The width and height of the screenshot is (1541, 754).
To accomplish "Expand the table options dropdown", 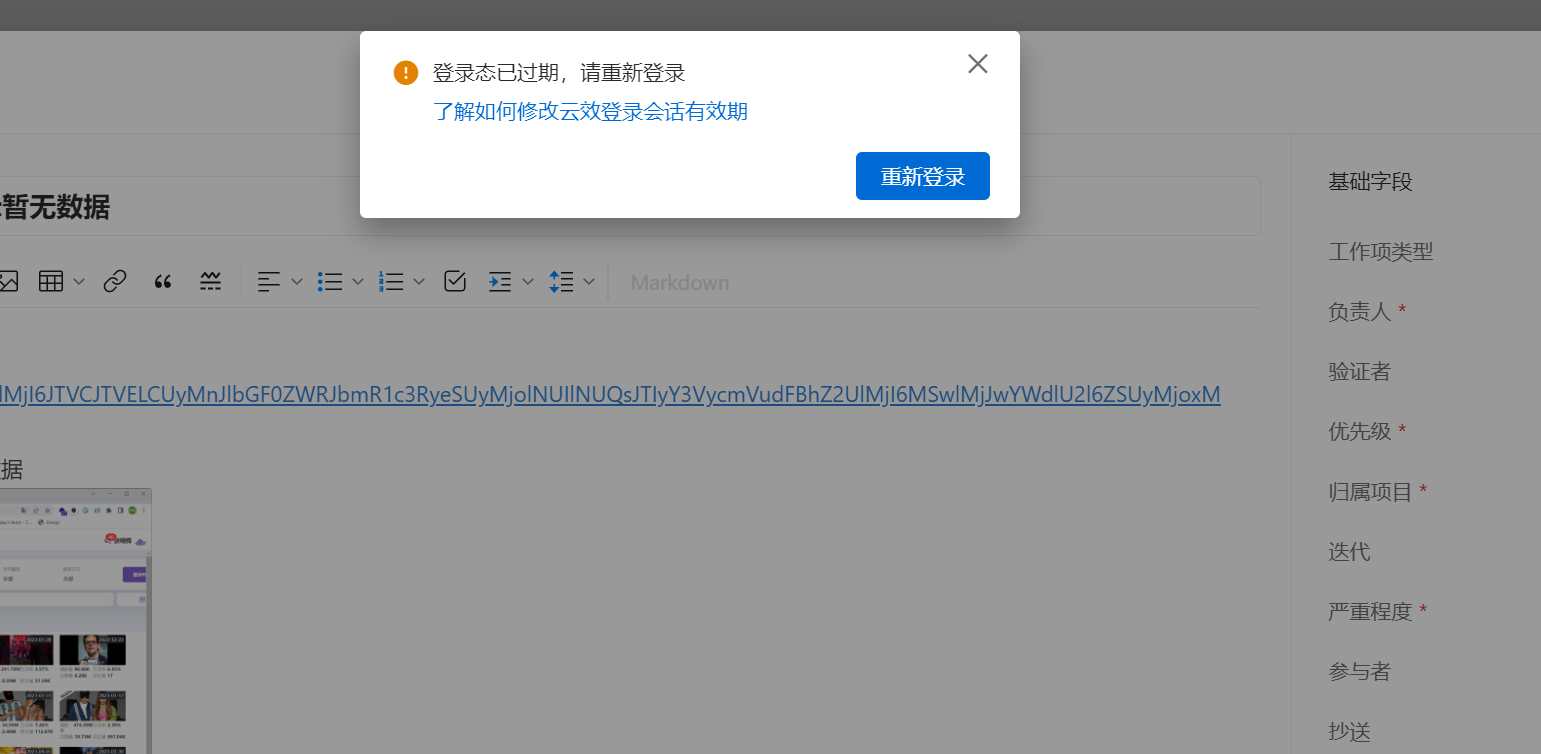I will [x=79, y=281].
